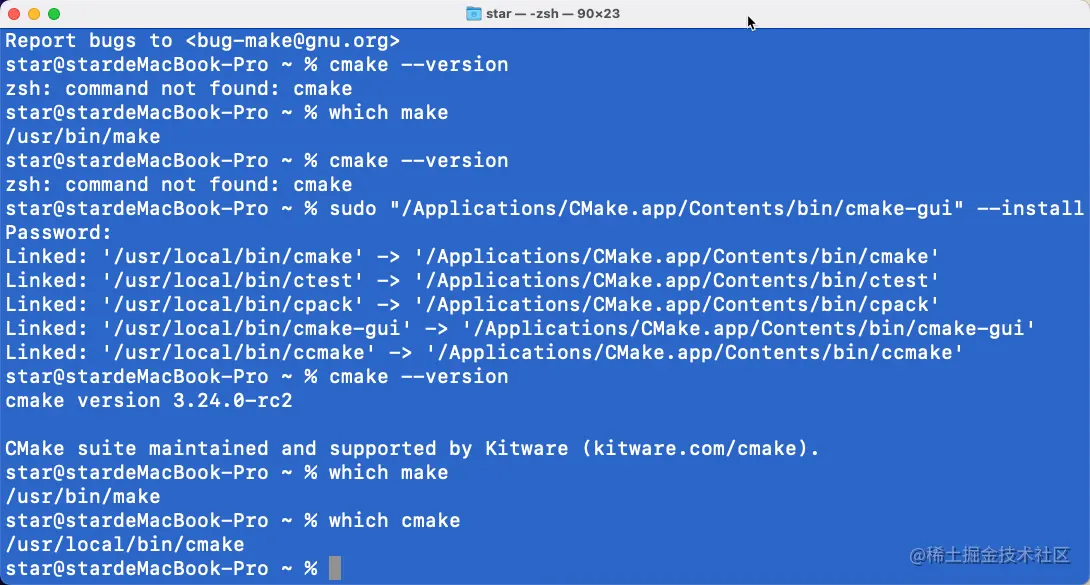Click the last '/usr/bin/make' output line
Image resolution: width=1090 pixels, height=585 pixels.
83,497
